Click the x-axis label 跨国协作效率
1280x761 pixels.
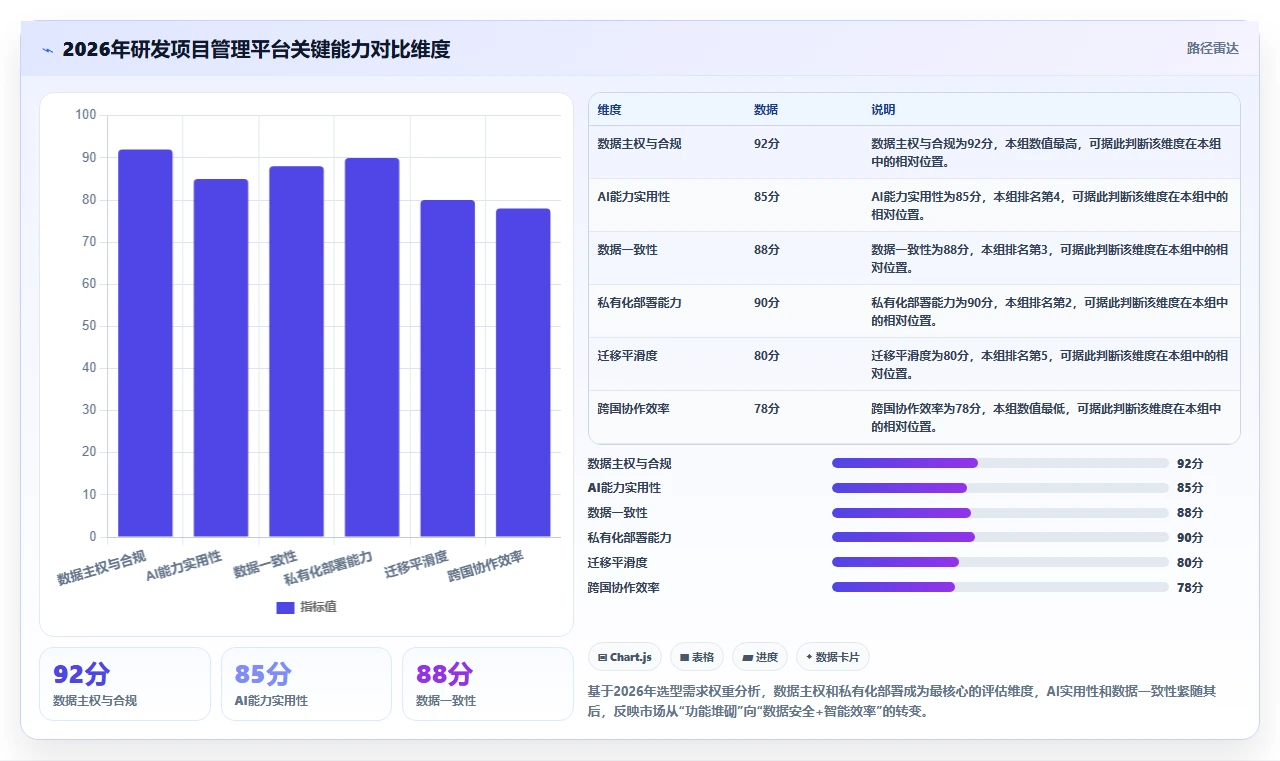pos(485,566)
